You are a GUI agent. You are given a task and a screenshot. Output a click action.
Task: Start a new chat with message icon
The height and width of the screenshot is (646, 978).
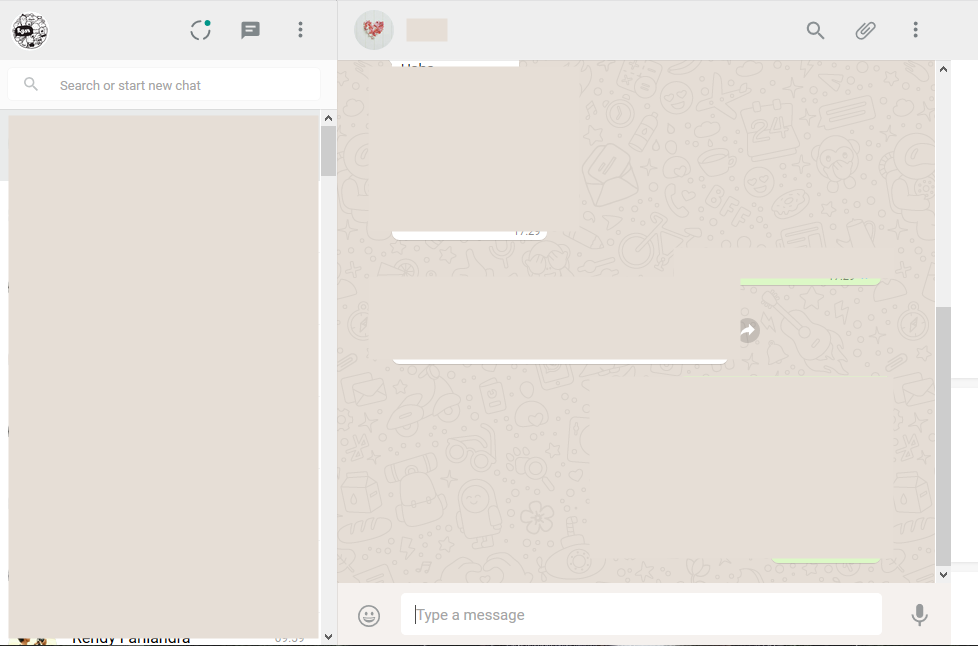250,30
